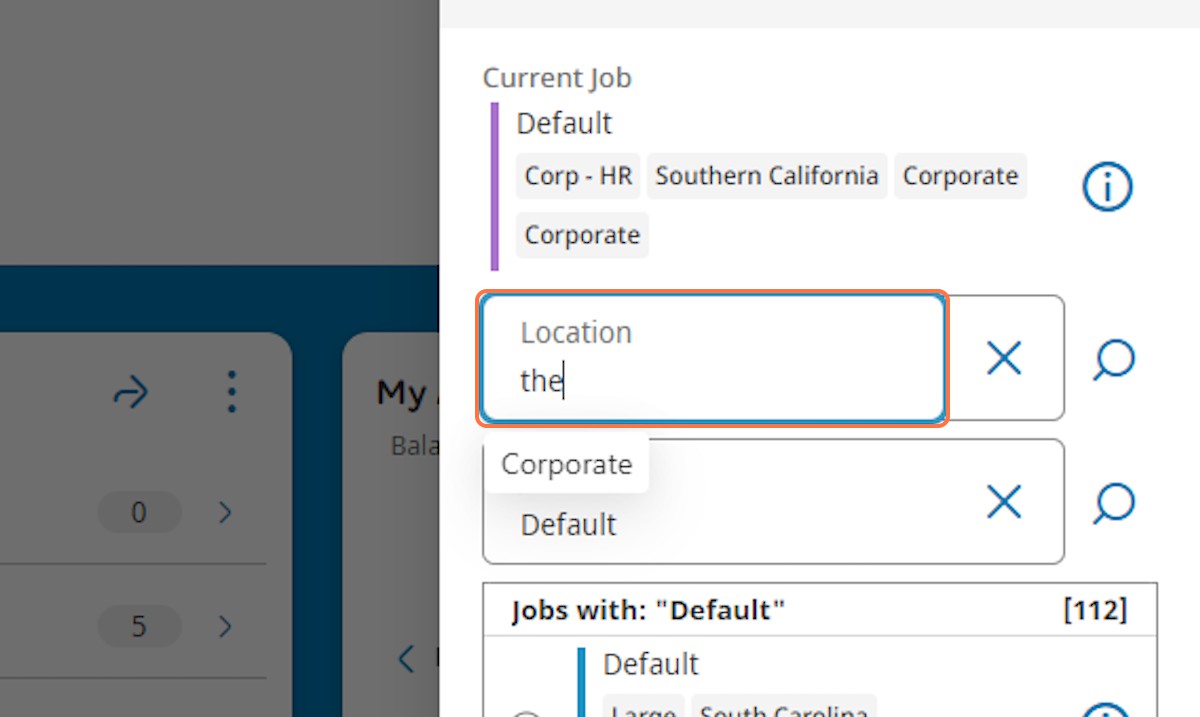Click the left chevron on My card
The image size is (1200, 717).
[406, 659]
